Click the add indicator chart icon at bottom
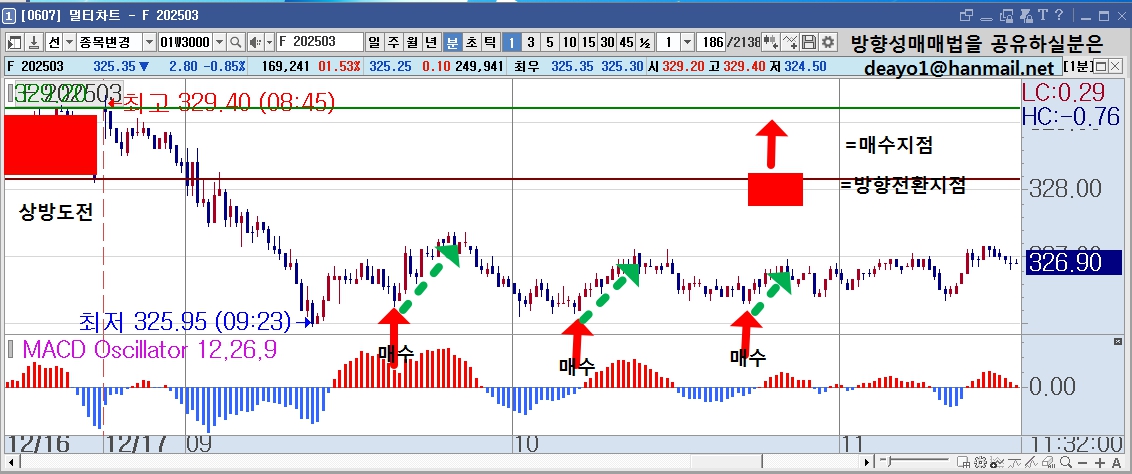The width and height of the screenshot is (1132, 474). (x=997, y=462)
